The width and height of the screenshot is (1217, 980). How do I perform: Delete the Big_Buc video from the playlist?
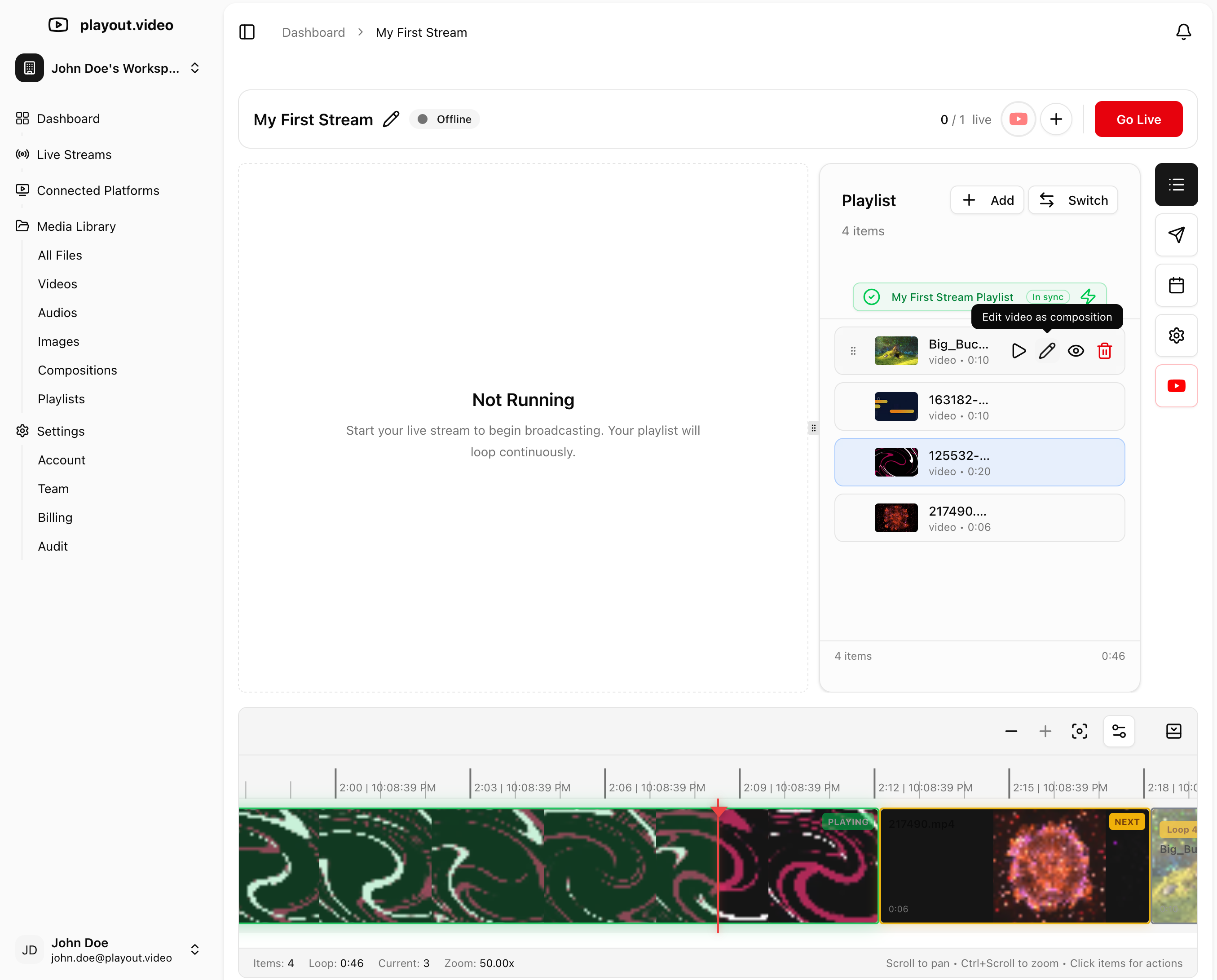point(1104,351)
